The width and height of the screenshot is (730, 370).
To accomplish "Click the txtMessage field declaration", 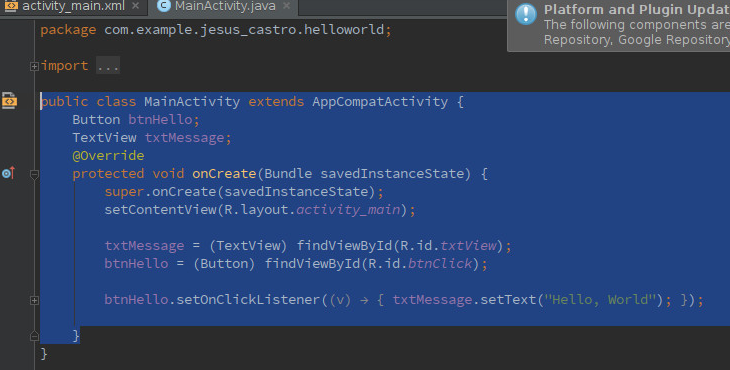I will pyautogui.click(x=152, y=138).
